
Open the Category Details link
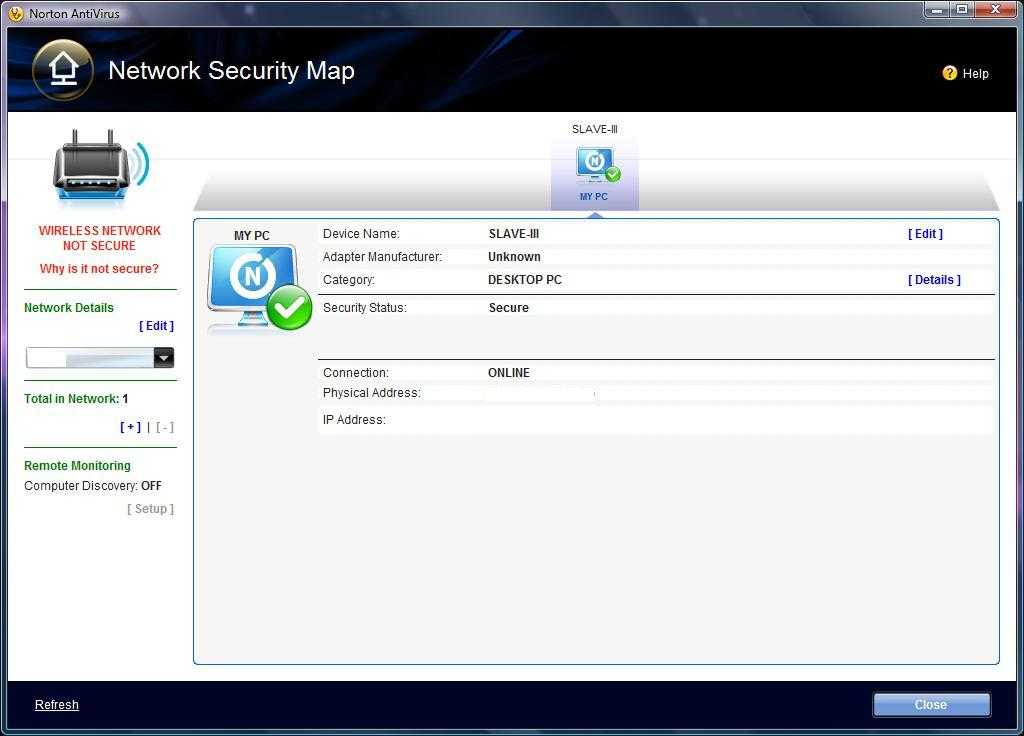click(x=934, y=280)
